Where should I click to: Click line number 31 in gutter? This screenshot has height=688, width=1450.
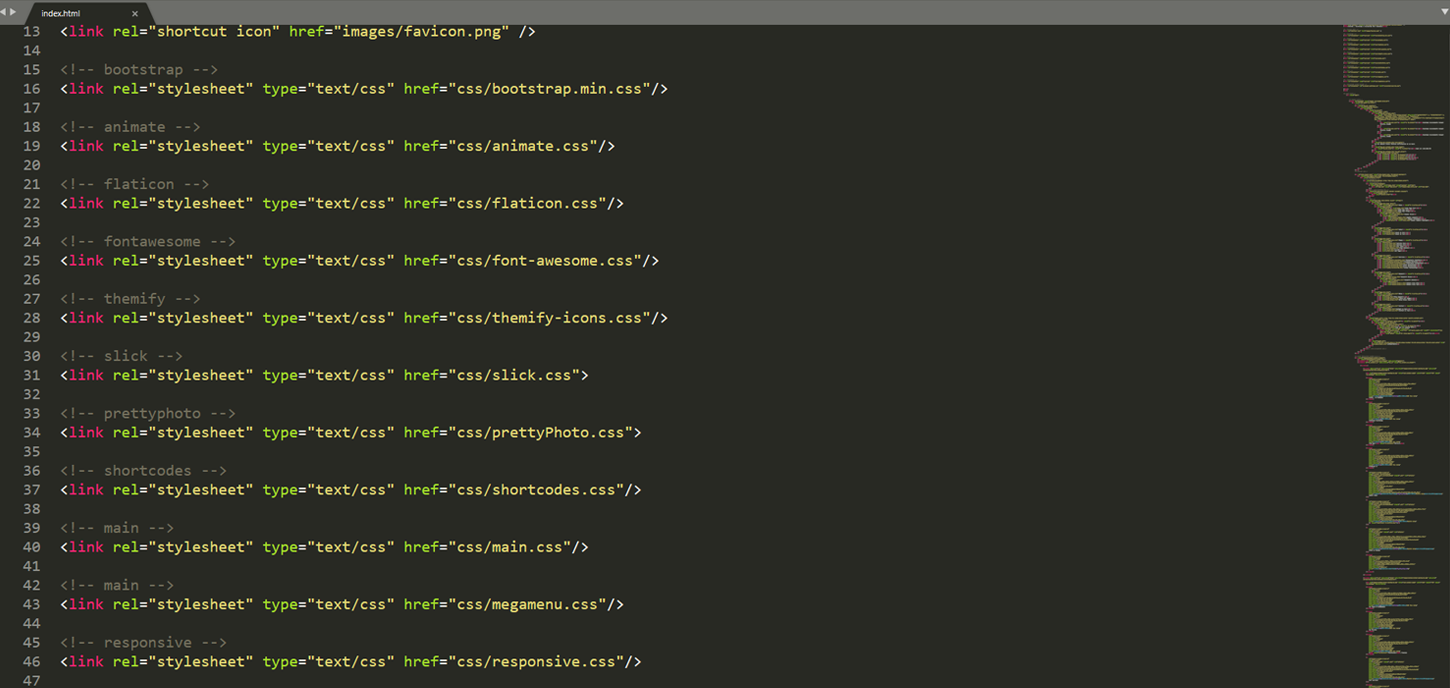pyautogui.click(x=31, y=375)
